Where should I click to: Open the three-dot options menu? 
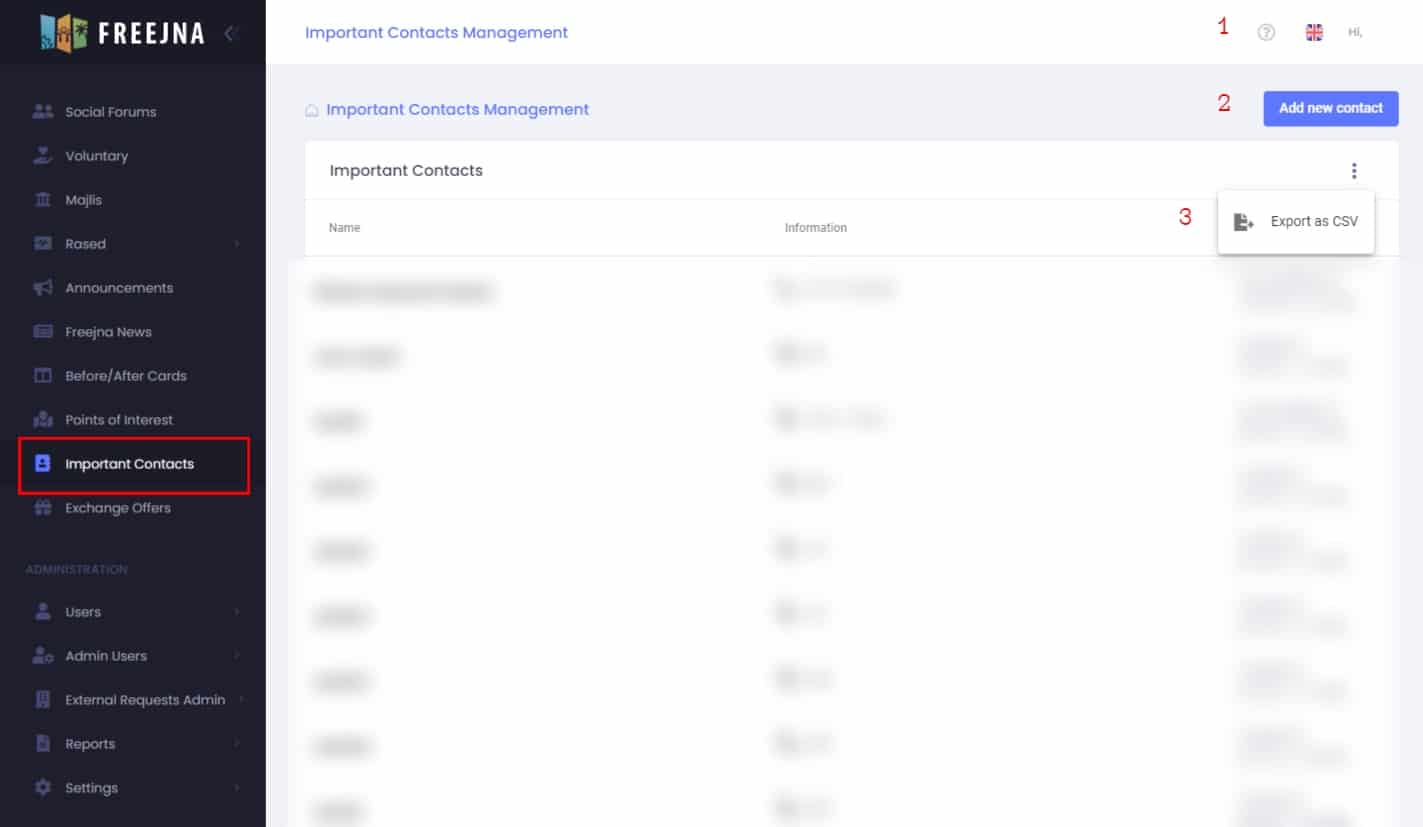(x=1354, y=171)
